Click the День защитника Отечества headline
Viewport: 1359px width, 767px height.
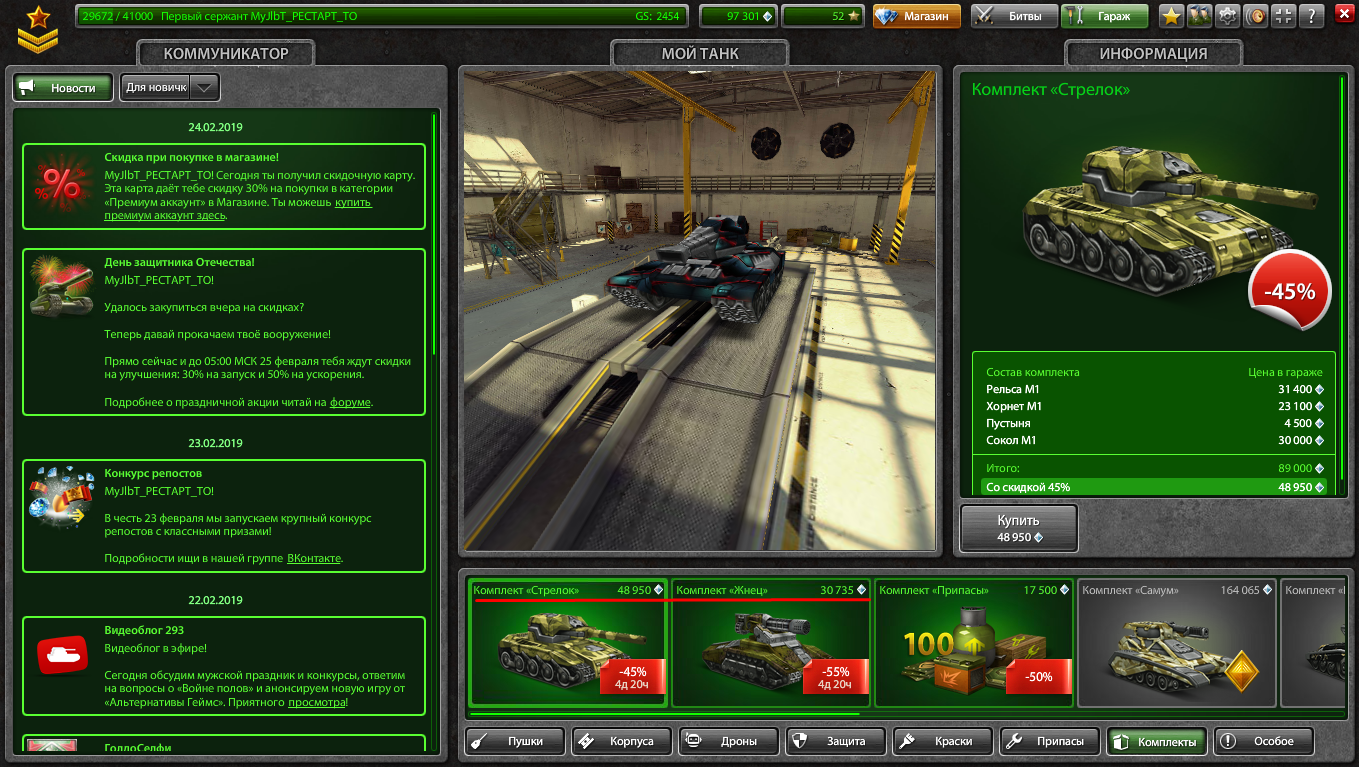tap(179, 262)
